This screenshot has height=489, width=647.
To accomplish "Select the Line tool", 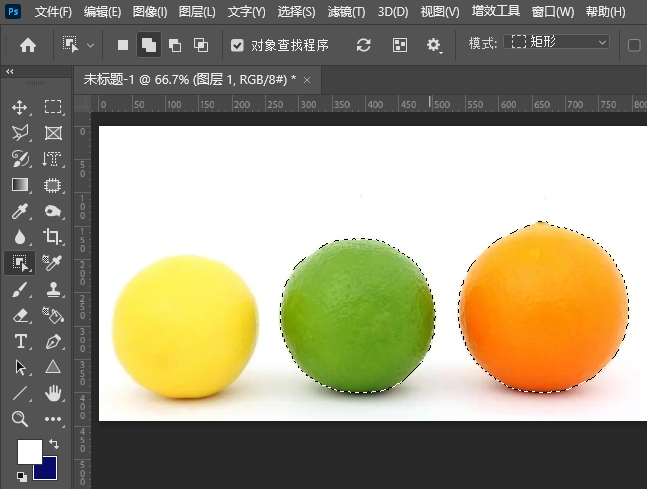I will point(20,393).
